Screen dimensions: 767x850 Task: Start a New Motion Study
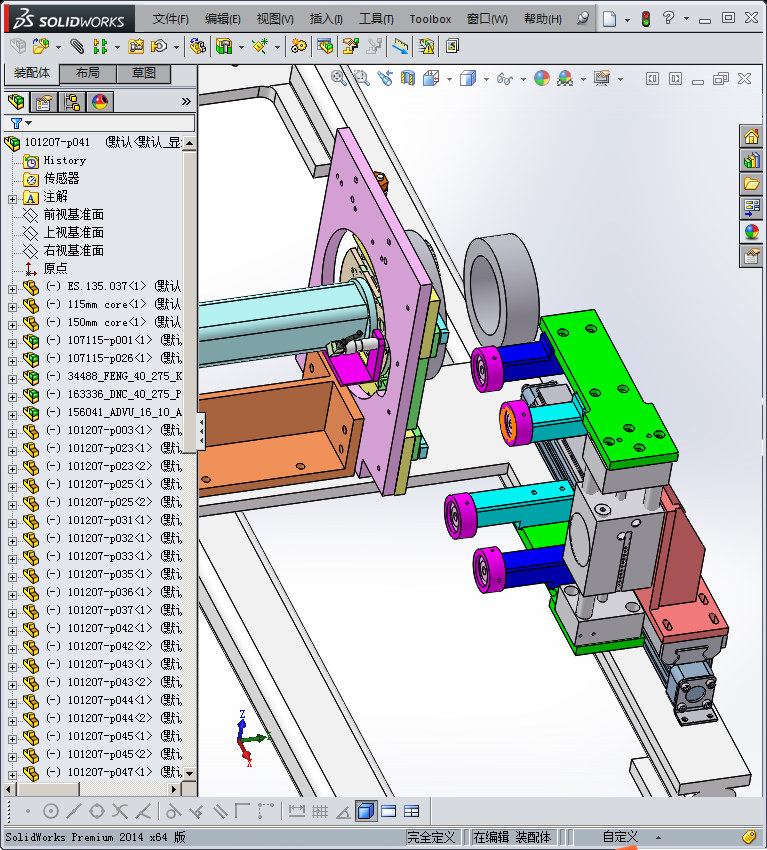(x=298, y=47)
